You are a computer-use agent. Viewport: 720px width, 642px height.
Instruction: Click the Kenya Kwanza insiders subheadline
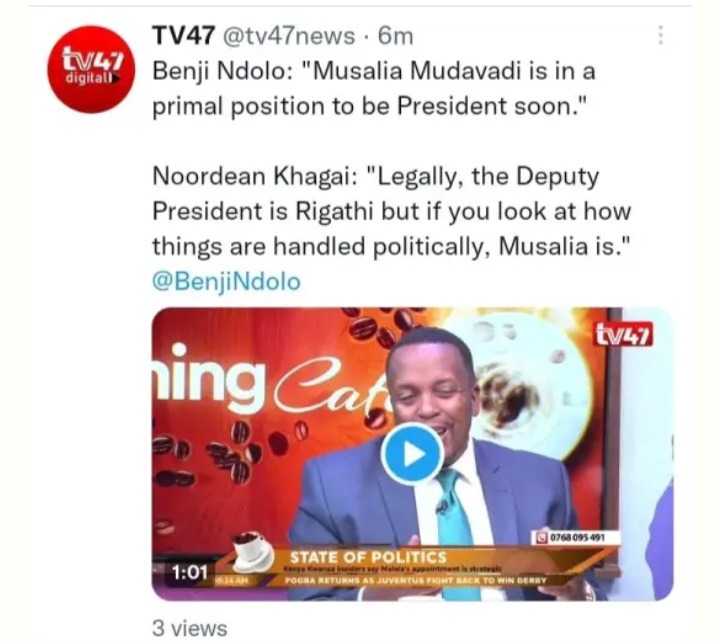coord(393,569)
